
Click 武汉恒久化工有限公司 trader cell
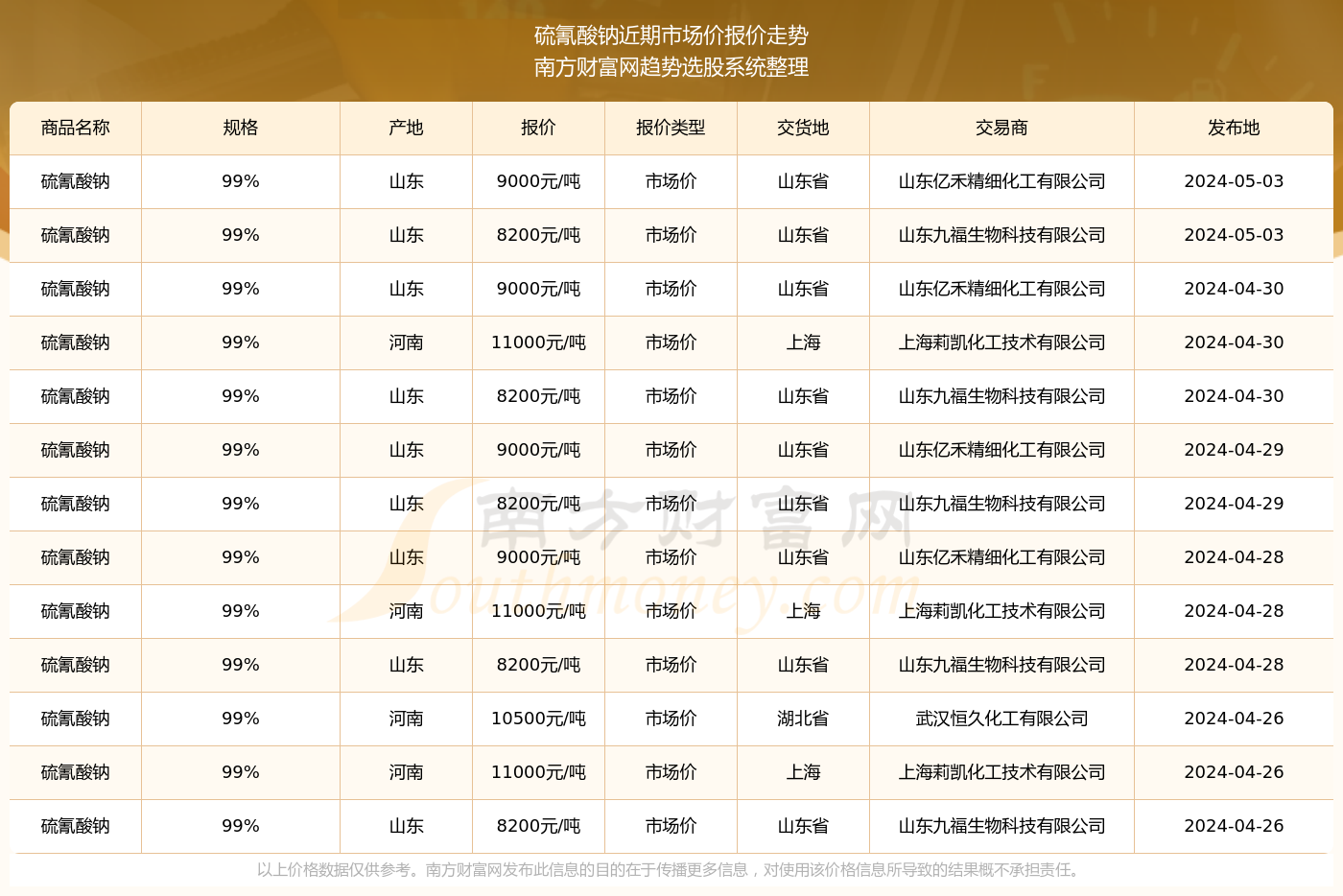[x=1002, y=719]
